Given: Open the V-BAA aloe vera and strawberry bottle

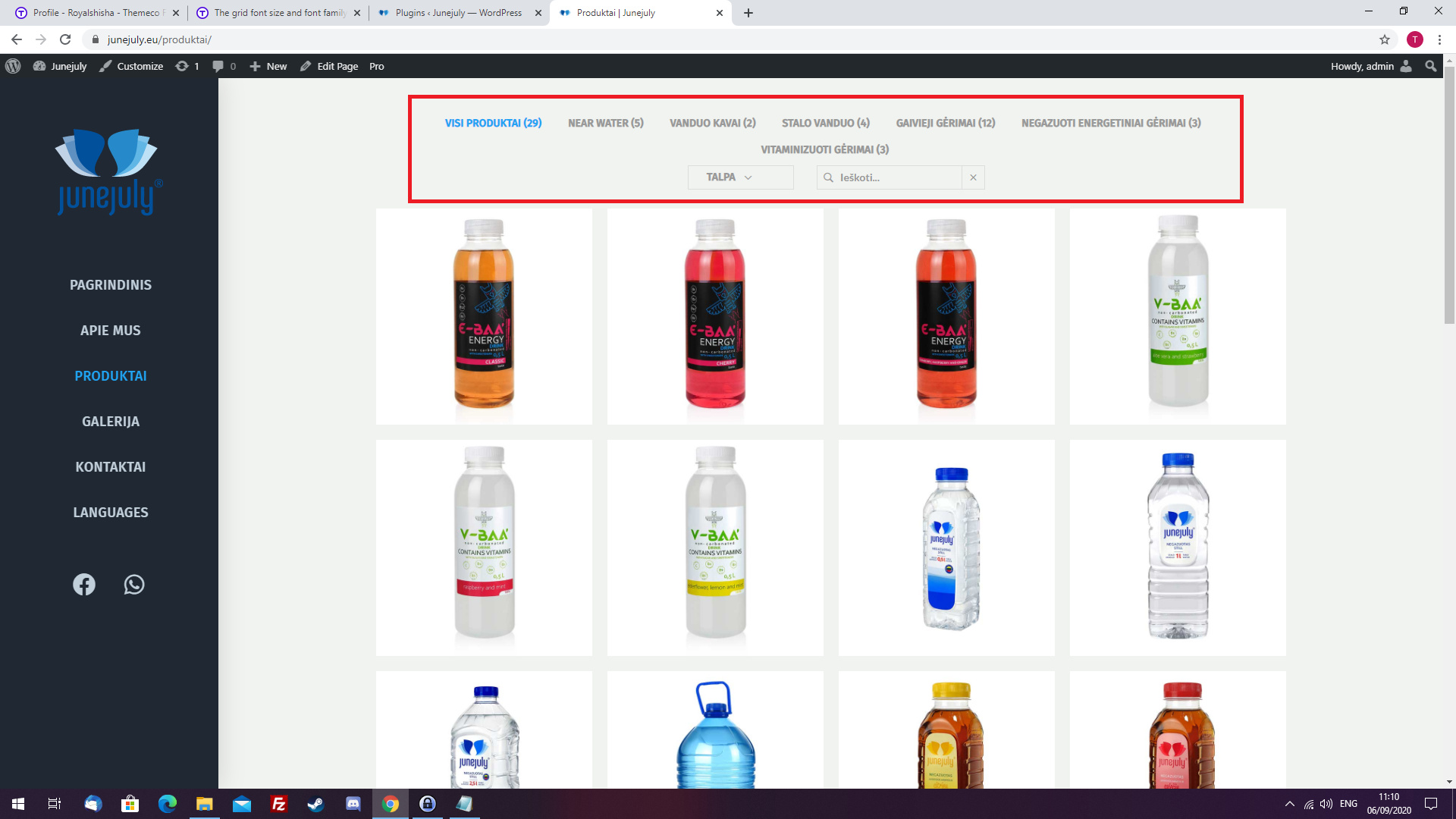Looking at the screenshot, I should 1178,316.
